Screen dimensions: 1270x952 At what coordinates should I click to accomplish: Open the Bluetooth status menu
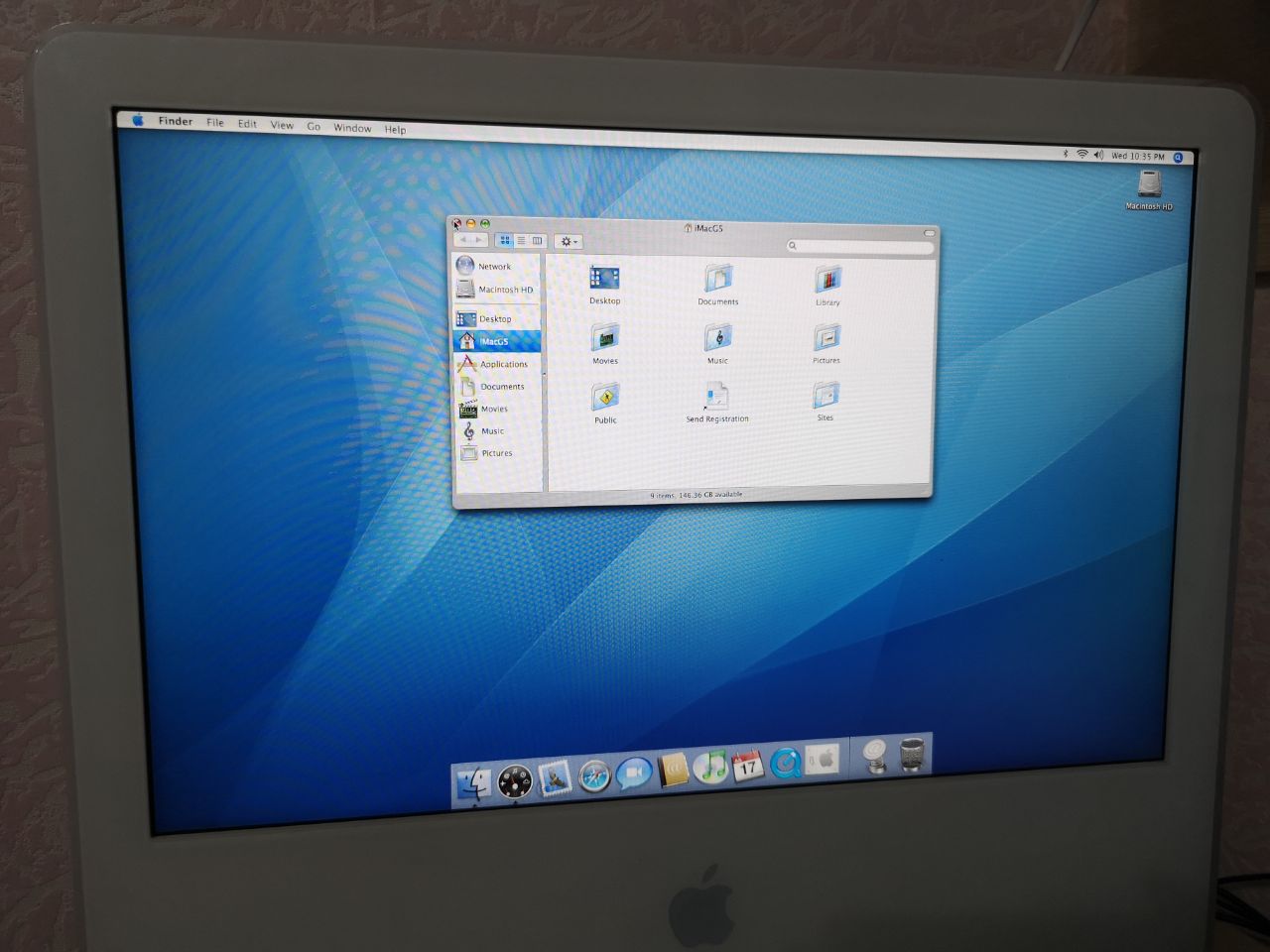point(1066,154)
